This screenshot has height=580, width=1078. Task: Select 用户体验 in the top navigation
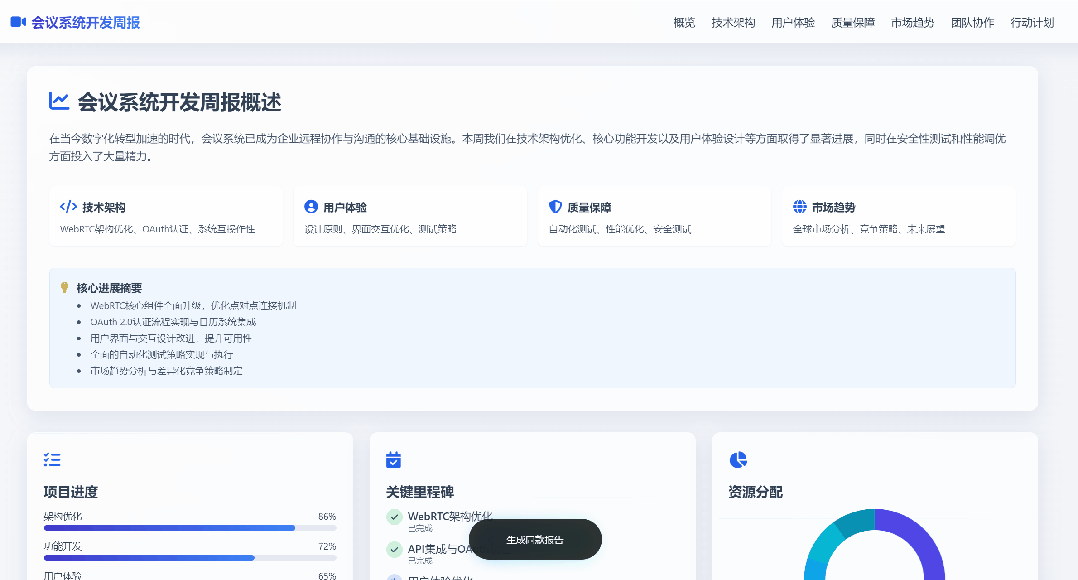793,23
